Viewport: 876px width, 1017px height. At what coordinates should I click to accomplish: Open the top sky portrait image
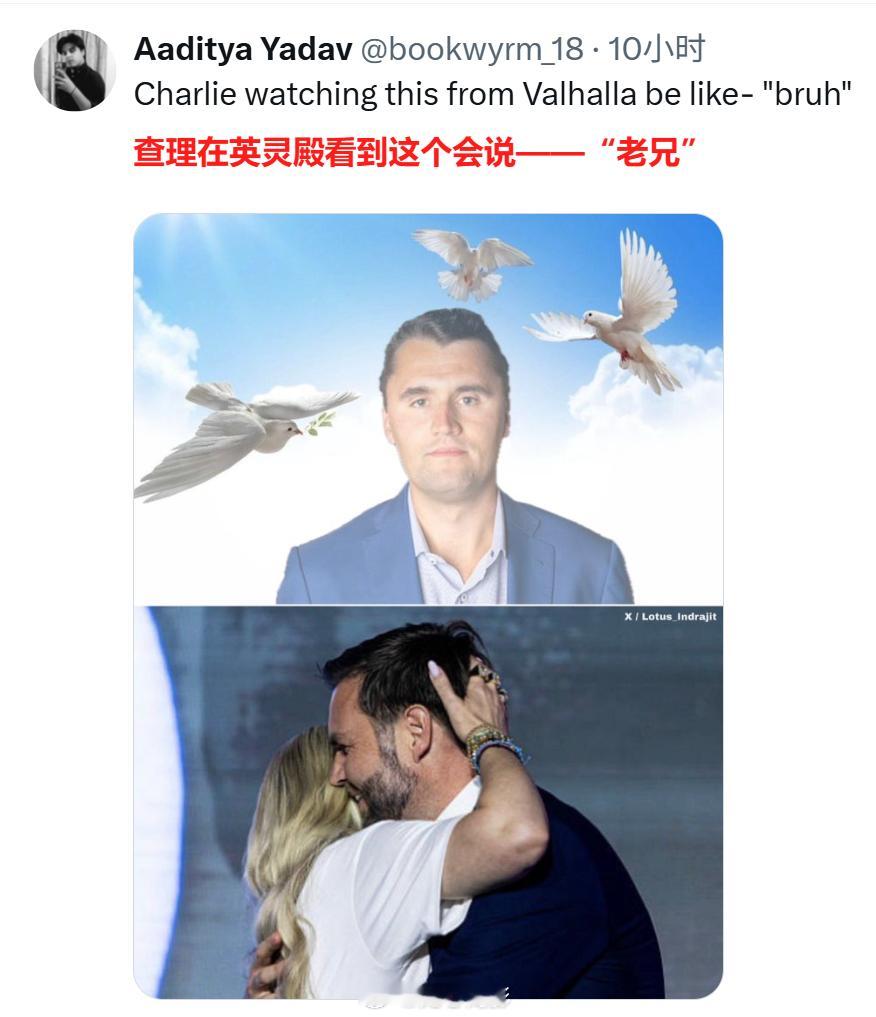(428, 409)
